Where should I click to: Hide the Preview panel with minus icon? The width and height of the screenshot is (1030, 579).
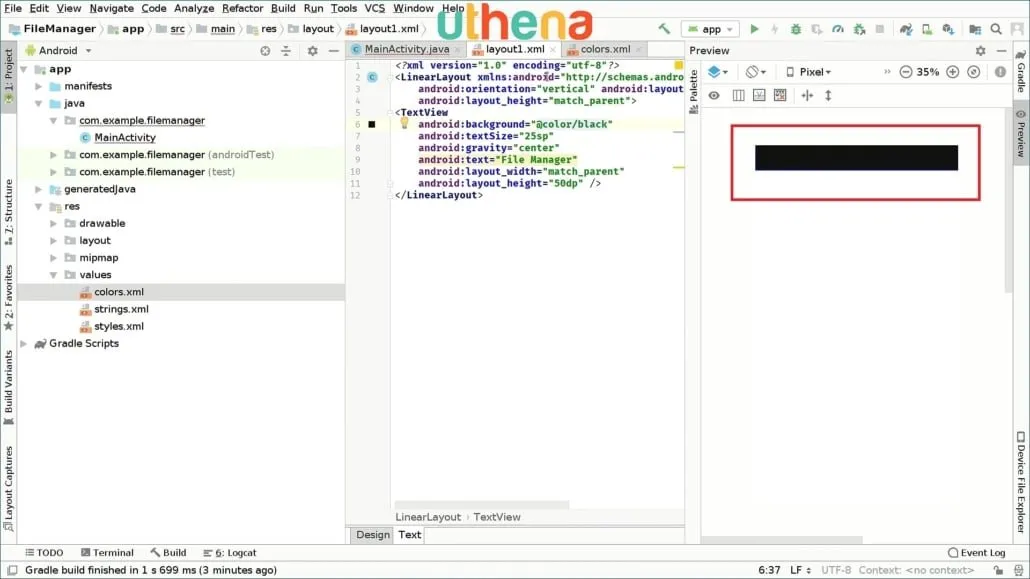coord(1001,51)
